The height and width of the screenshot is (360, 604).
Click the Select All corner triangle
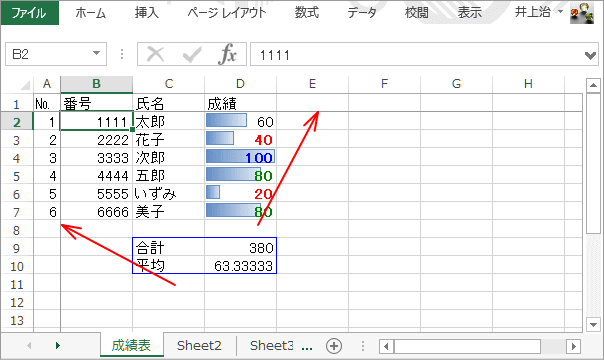(25, 84)
